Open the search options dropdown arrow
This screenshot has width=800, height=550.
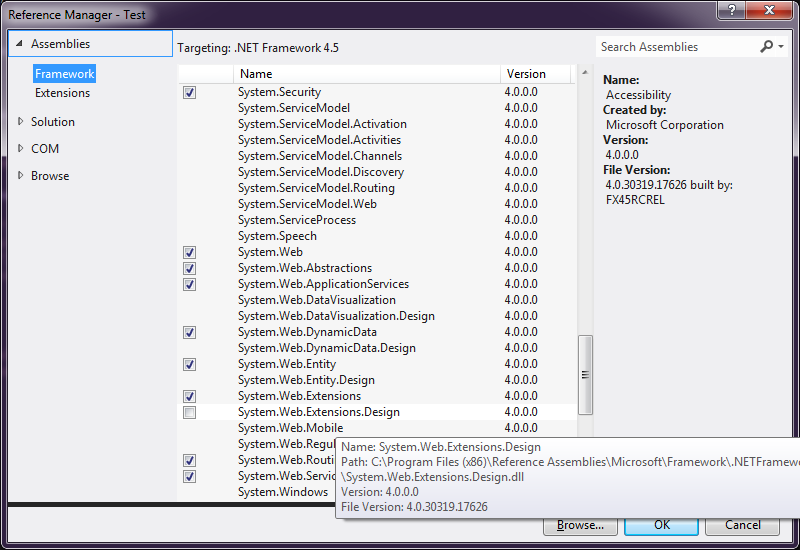[781, 47]
